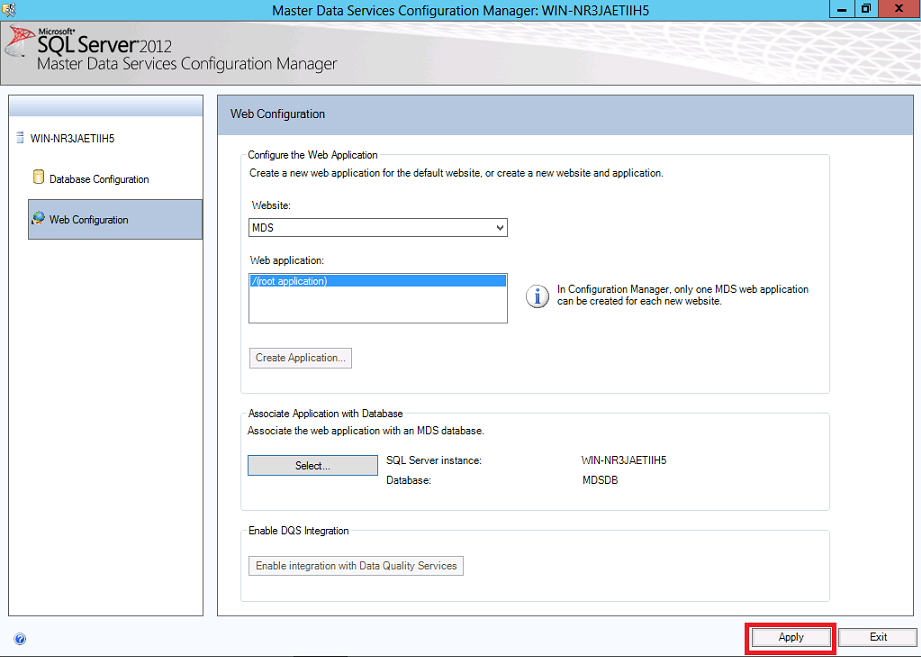Click Enable integration with Data Quality Services
This screenshot has width=921, height=657.
[x=356, y=566]
